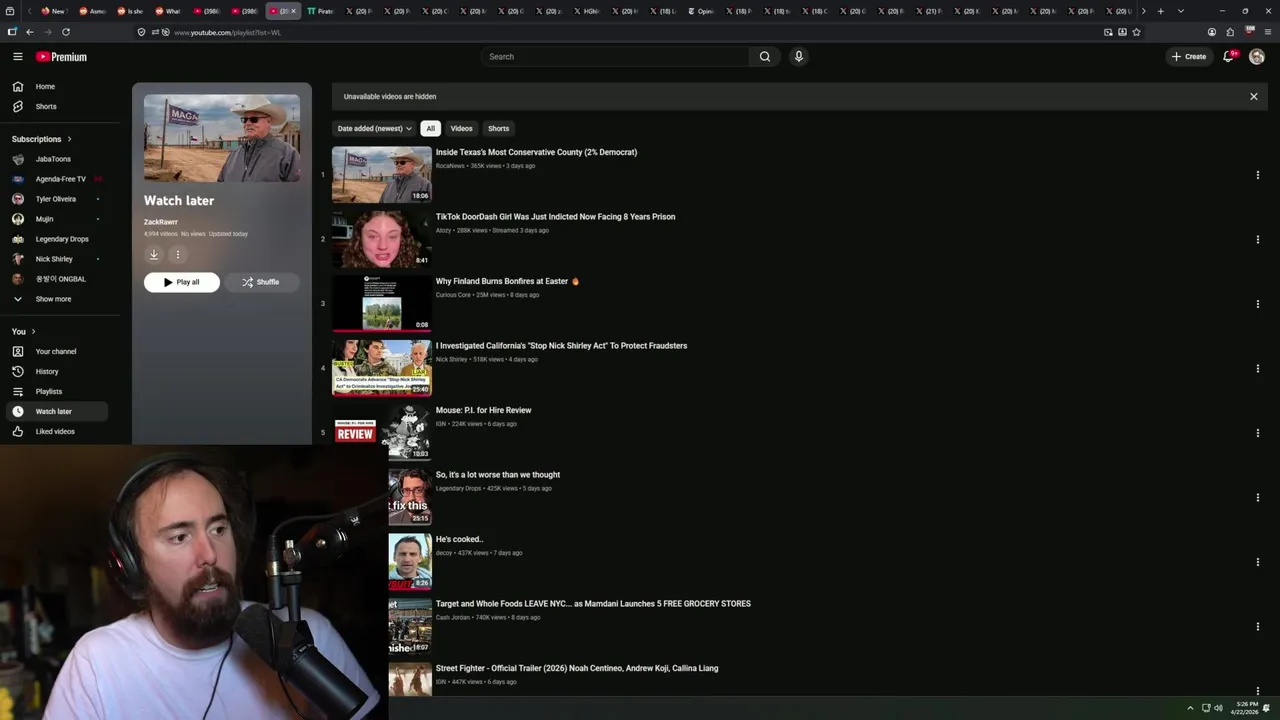Screen dimensions: 1280x720
Task: Open options for So, it's a lot worse video
Action: [x=1257, y=497]
